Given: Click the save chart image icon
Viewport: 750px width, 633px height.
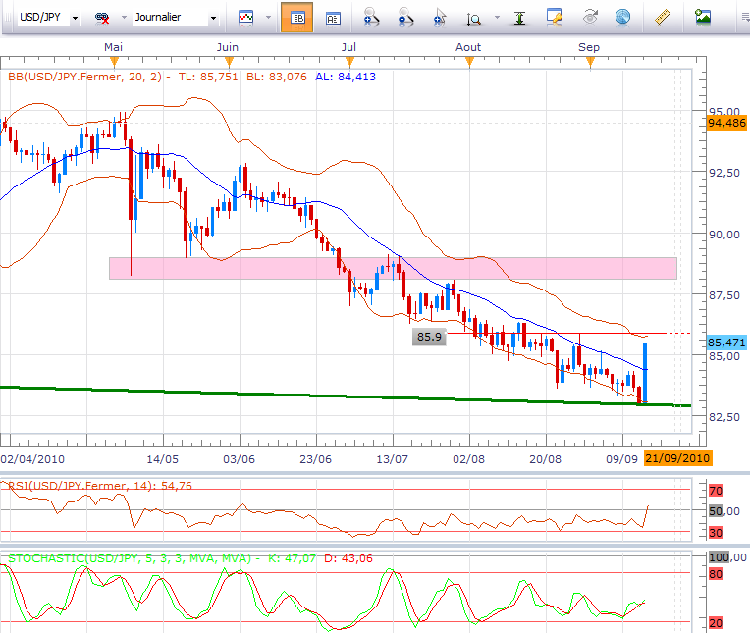Looking at the screenshot, I should tap(703, 17).
